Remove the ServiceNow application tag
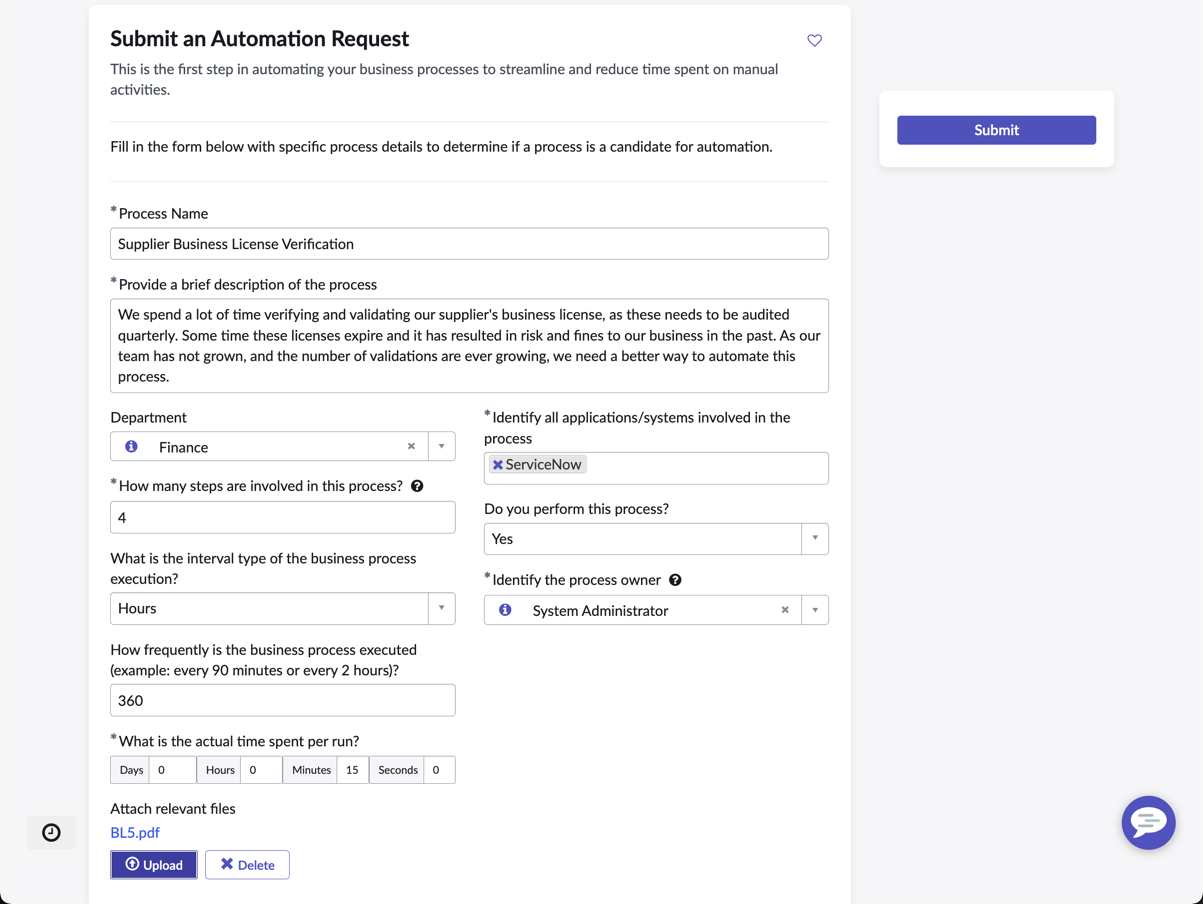The image size is (1203, 904). point(497,465)
